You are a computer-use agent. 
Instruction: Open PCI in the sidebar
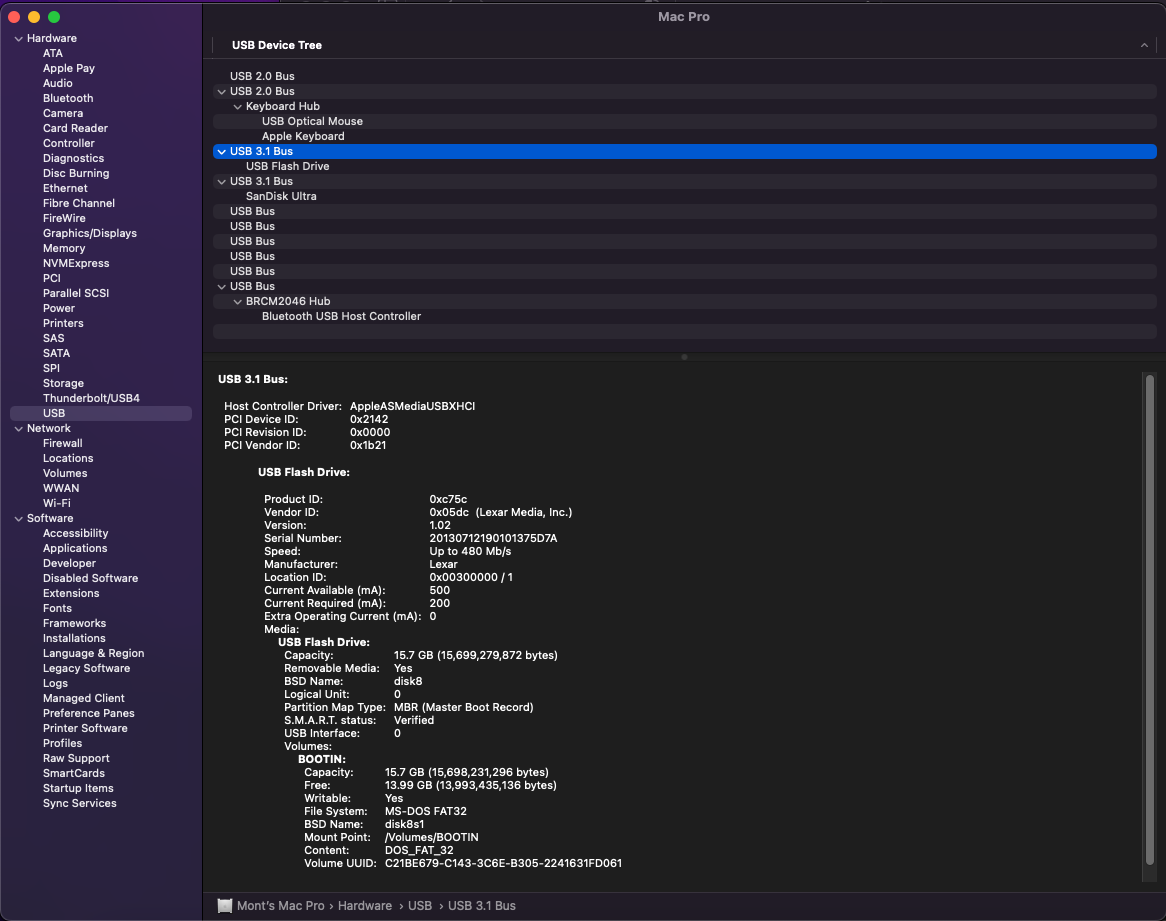click(51, 278)
